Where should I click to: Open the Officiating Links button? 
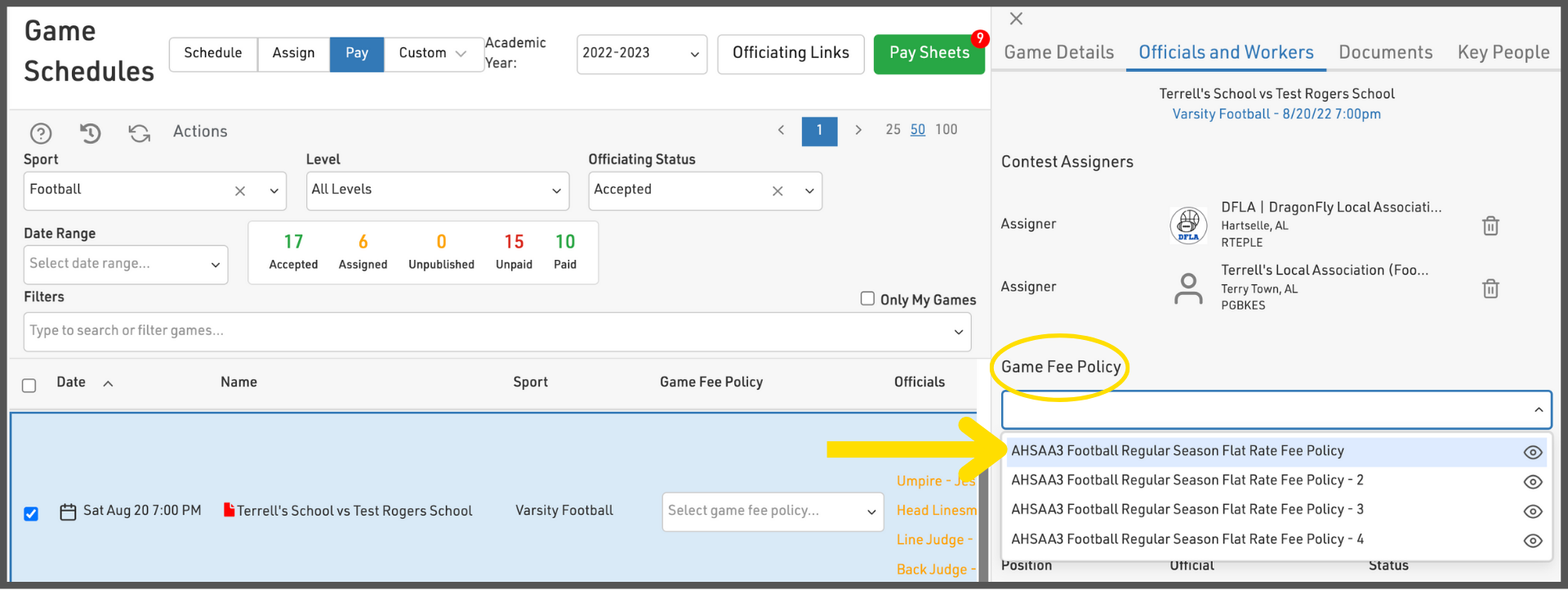pos(790,54)
